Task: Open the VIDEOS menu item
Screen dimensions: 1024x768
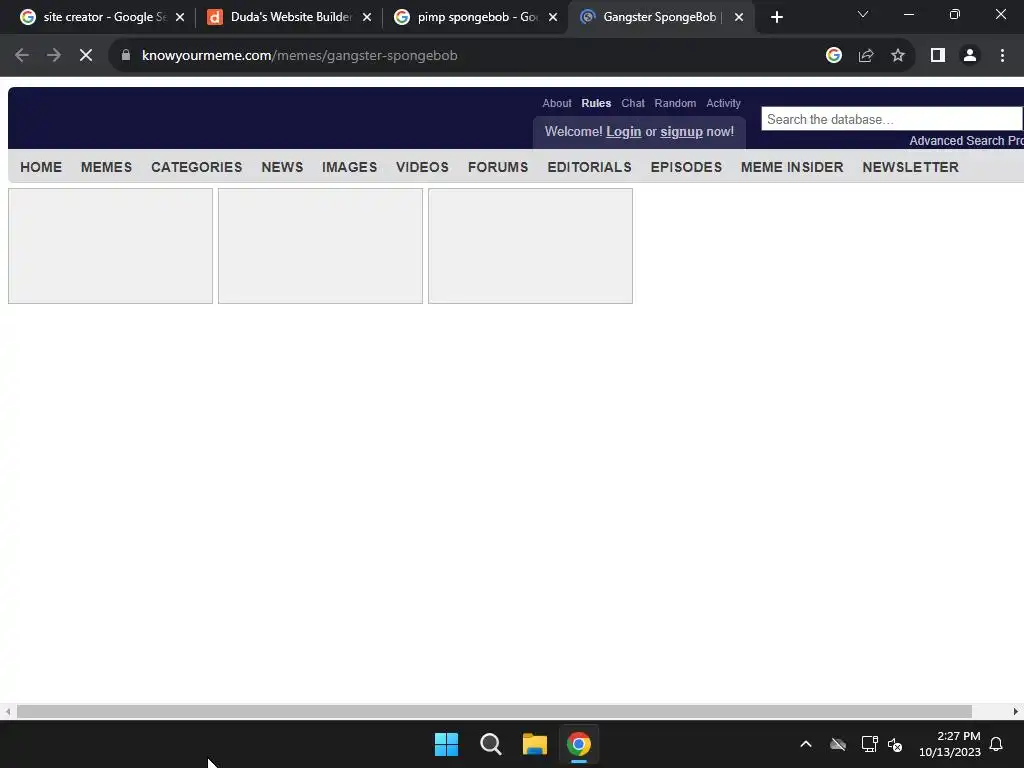Action: click(423, 167)
